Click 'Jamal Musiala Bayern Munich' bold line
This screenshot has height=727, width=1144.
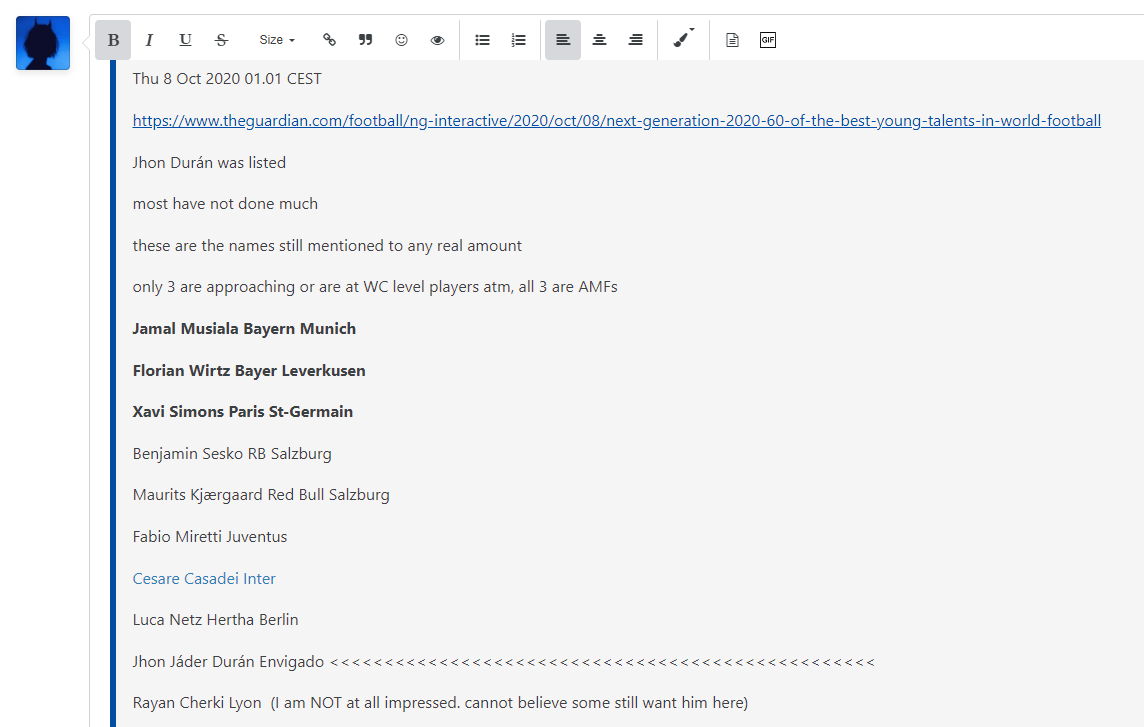[244, 328]
